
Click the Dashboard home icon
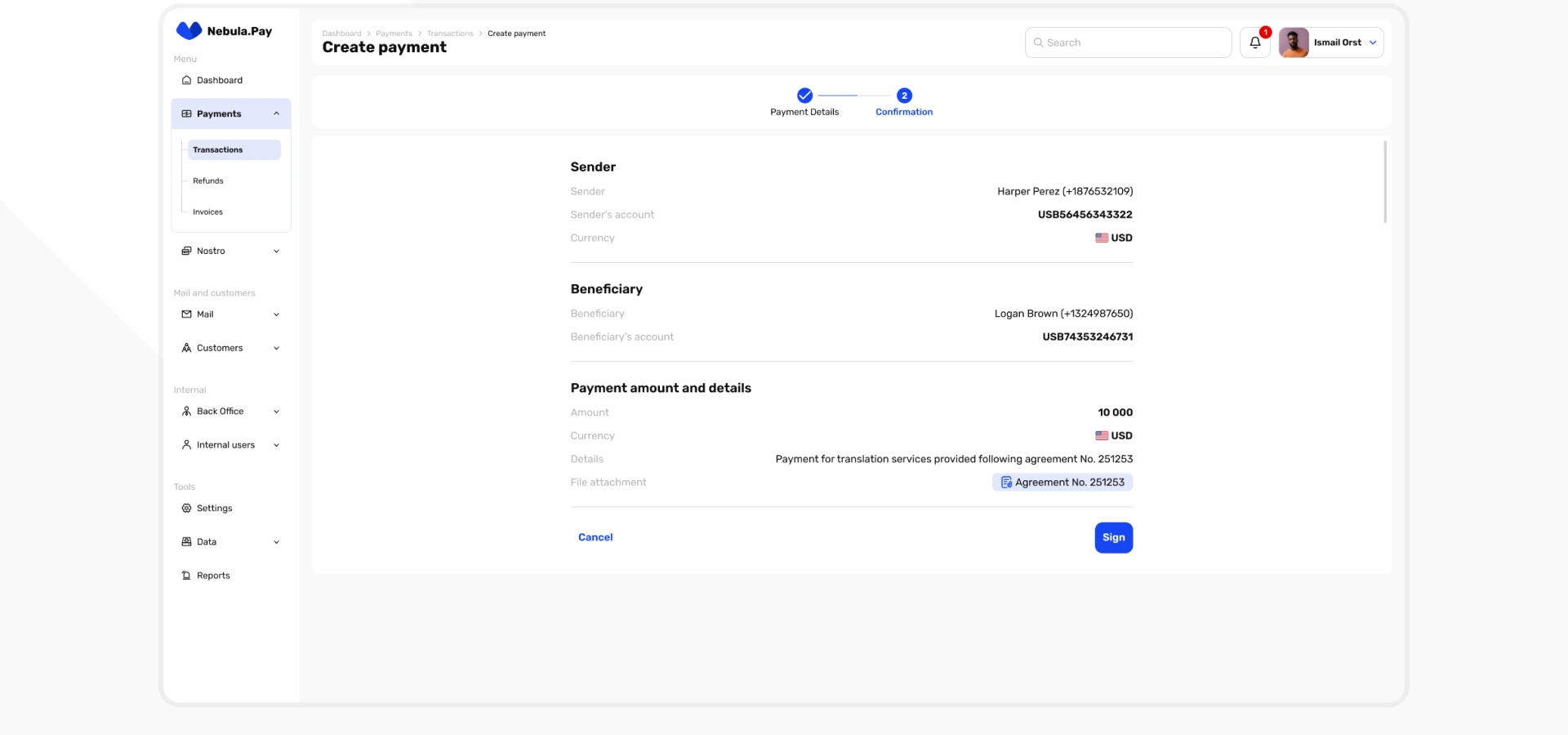(x=186, y=80)
